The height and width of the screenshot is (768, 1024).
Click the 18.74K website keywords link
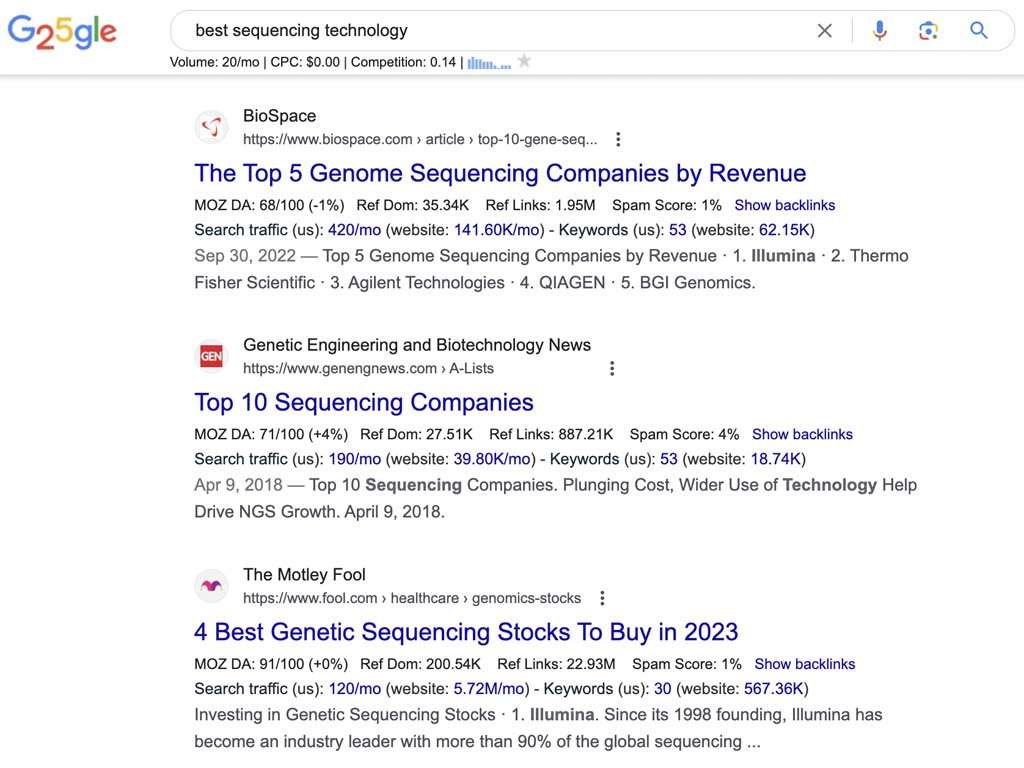[x=777, y=458]
